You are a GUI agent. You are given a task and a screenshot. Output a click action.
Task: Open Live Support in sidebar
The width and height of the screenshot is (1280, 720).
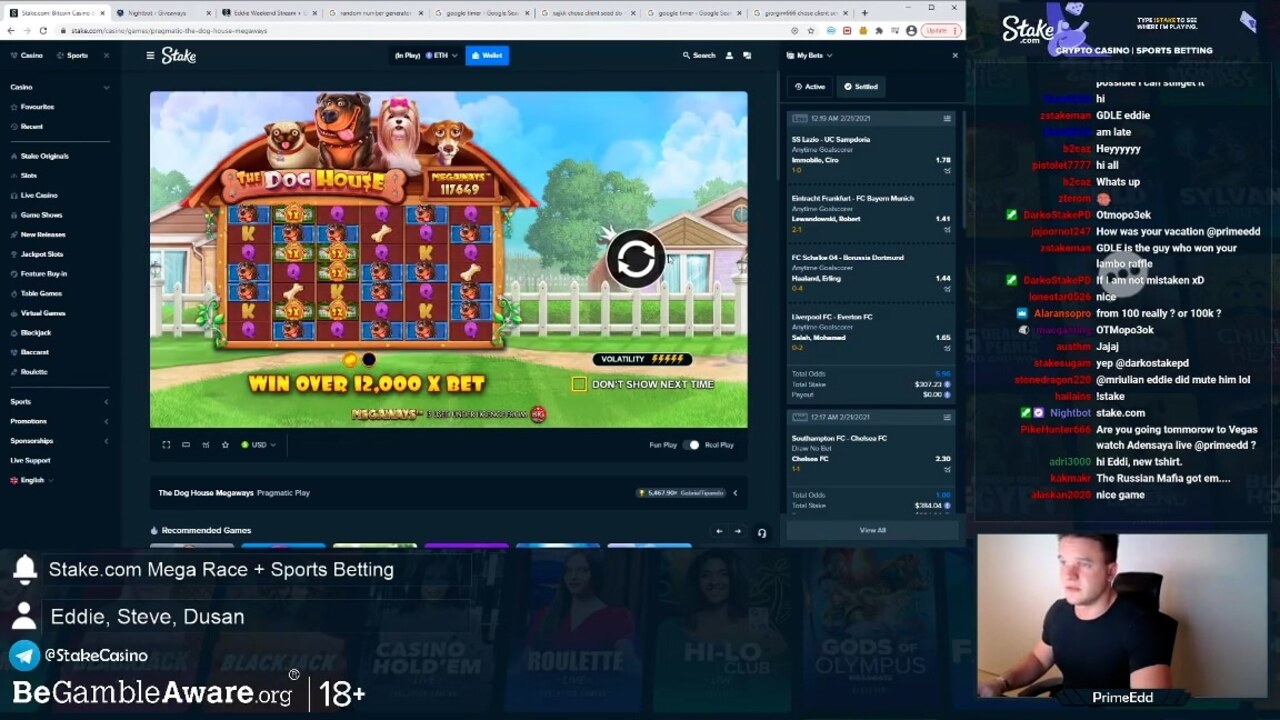click(x=30, y=460)
